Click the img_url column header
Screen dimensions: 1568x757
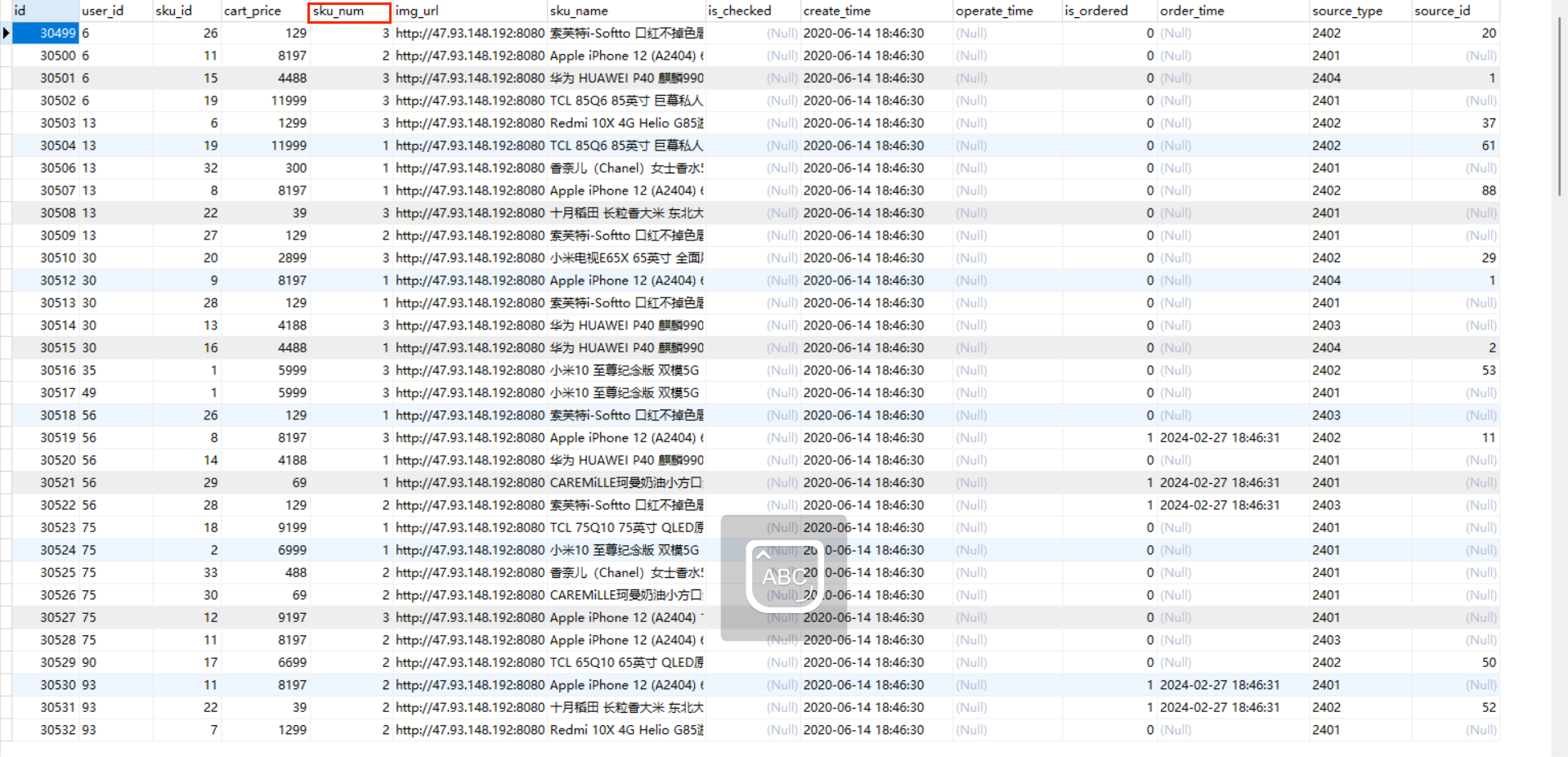(x=468, y=11)
